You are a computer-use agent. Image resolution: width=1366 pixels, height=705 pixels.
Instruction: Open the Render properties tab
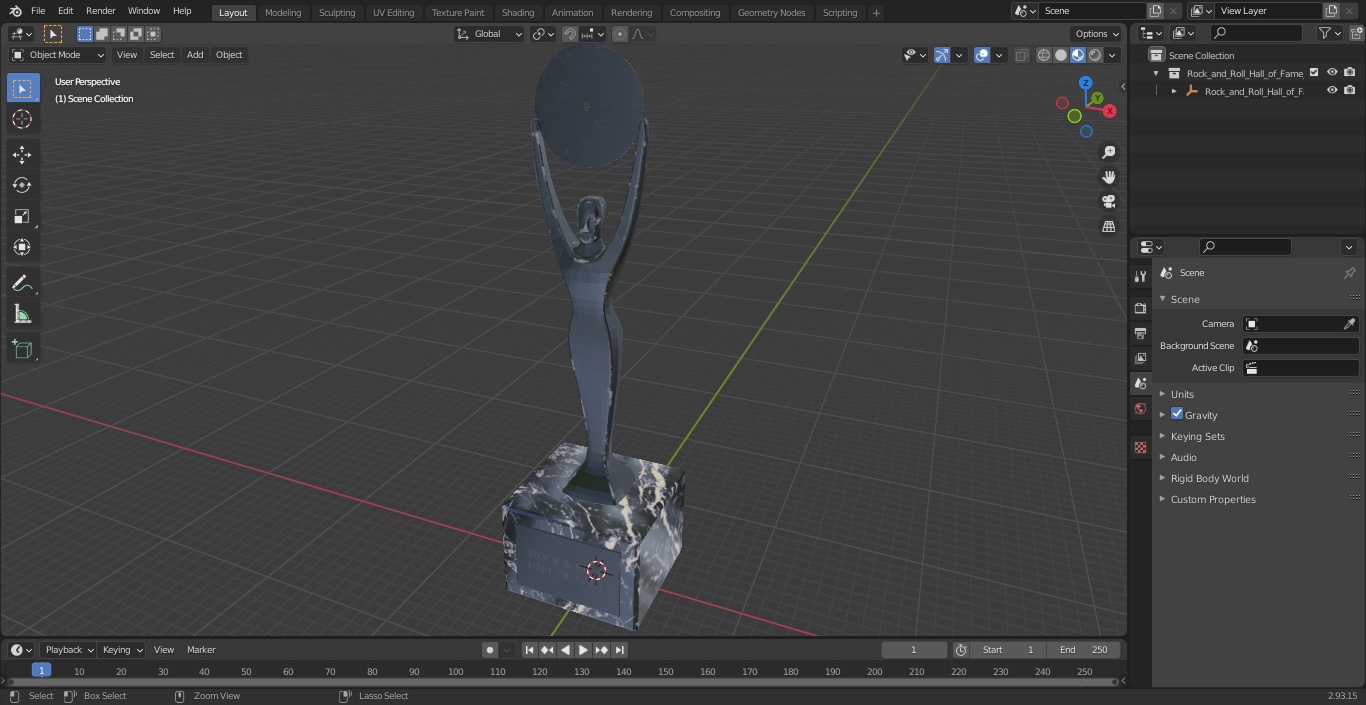(1140, 308)
